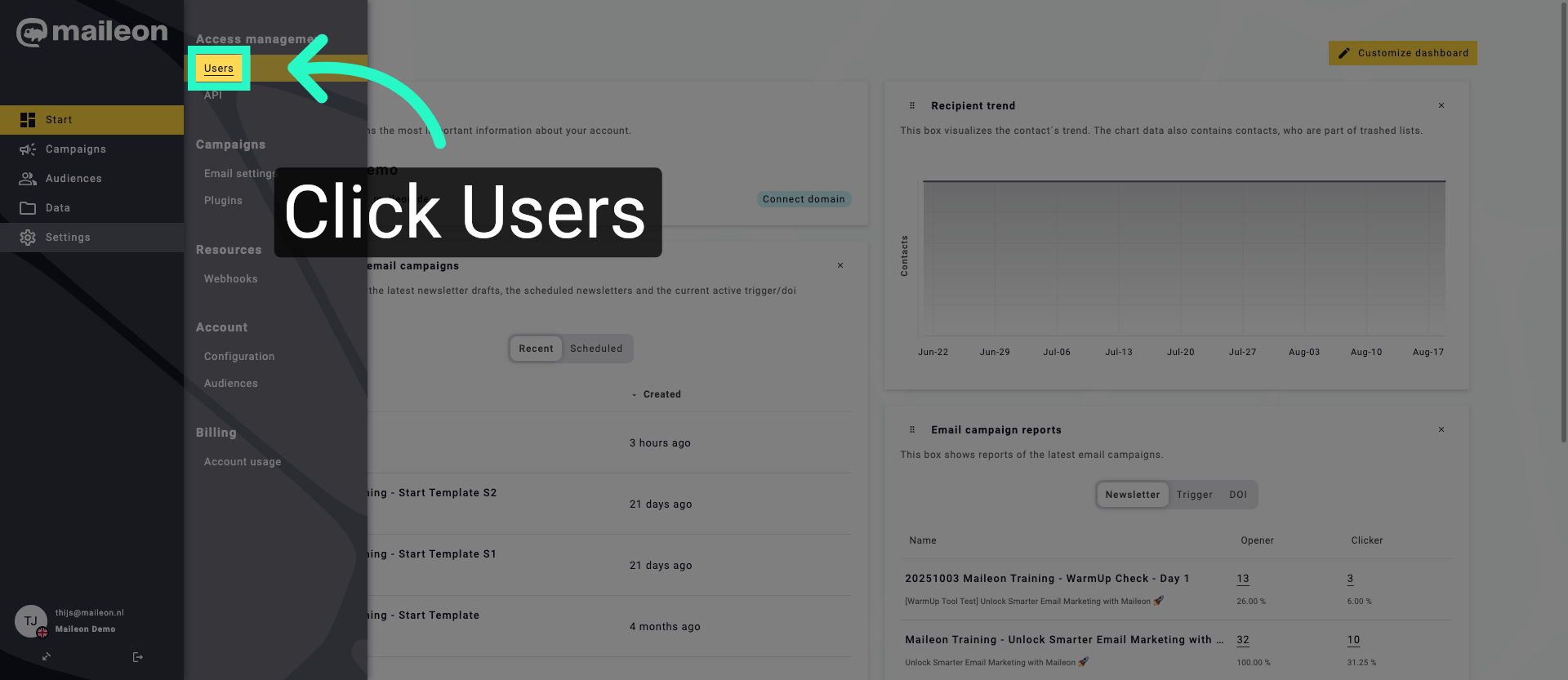Screen dimensions: 1568x680
Task: Click the Campaigns megaphone icon
Action: (x=28, y=149)
